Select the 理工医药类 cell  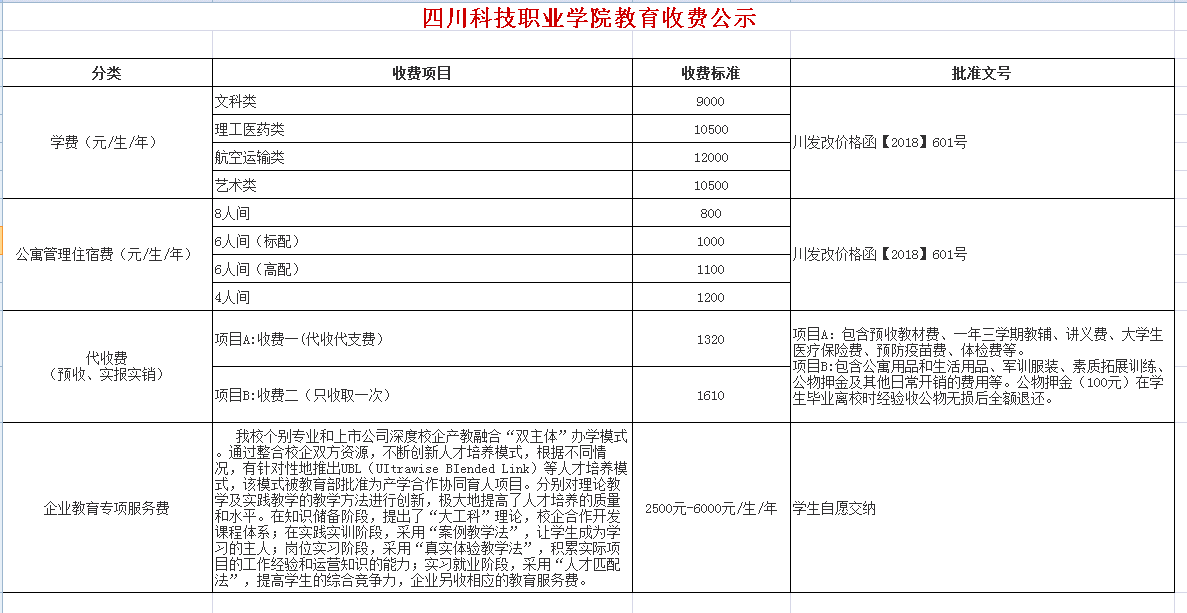tap(422, 129)
